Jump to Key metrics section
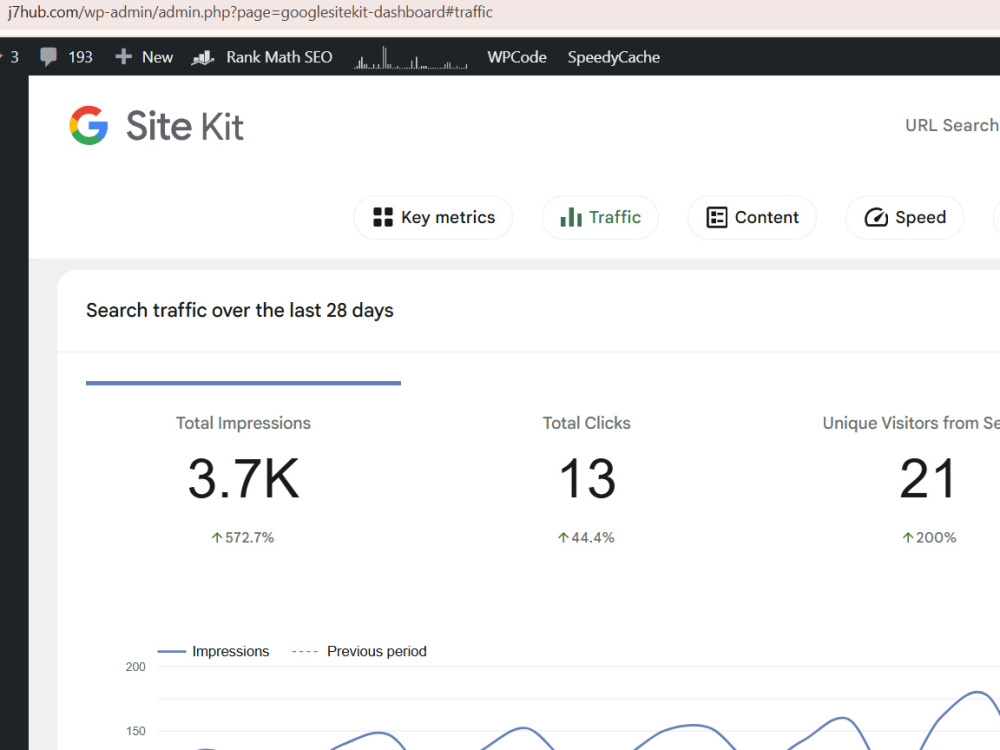The width and height of the screenshot is (1000, 750). click(x=433, y=217)
